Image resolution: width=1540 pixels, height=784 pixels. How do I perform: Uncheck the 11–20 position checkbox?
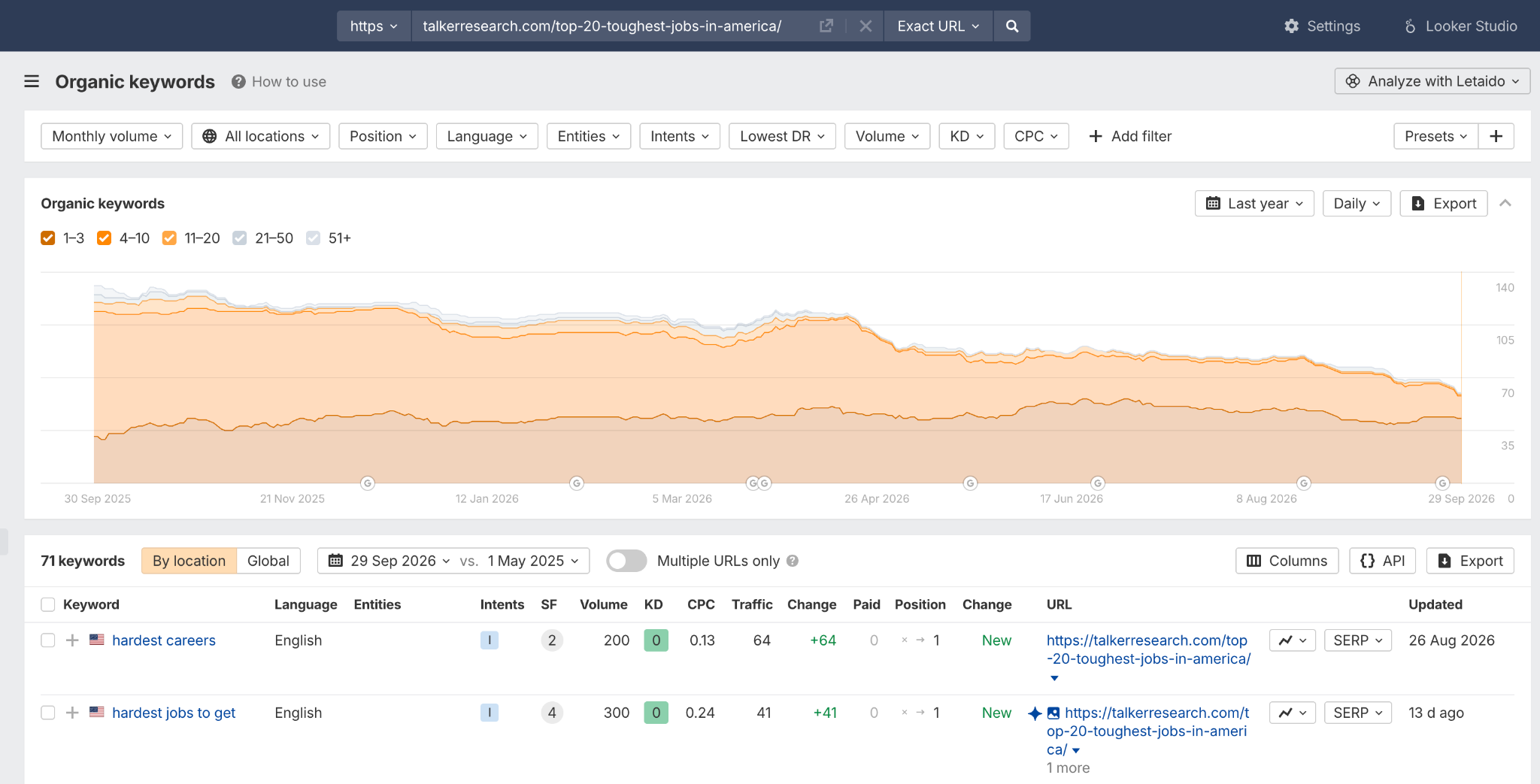point(170,238)
